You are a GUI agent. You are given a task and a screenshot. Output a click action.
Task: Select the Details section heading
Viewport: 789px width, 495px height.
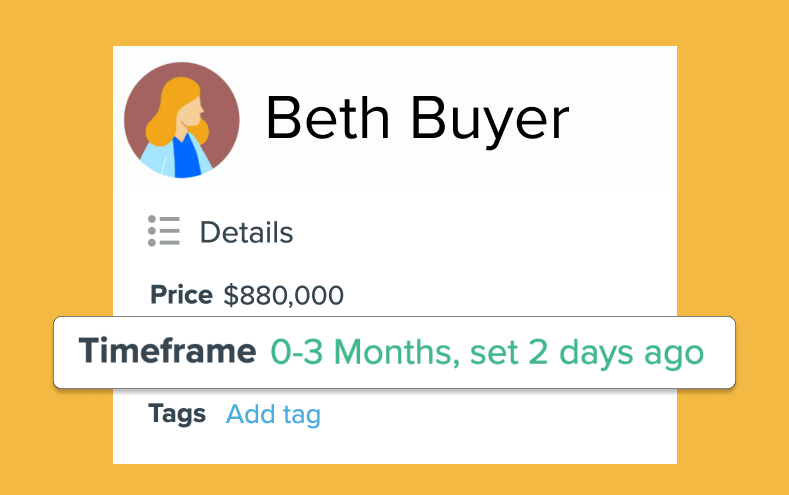click(246, 233)
